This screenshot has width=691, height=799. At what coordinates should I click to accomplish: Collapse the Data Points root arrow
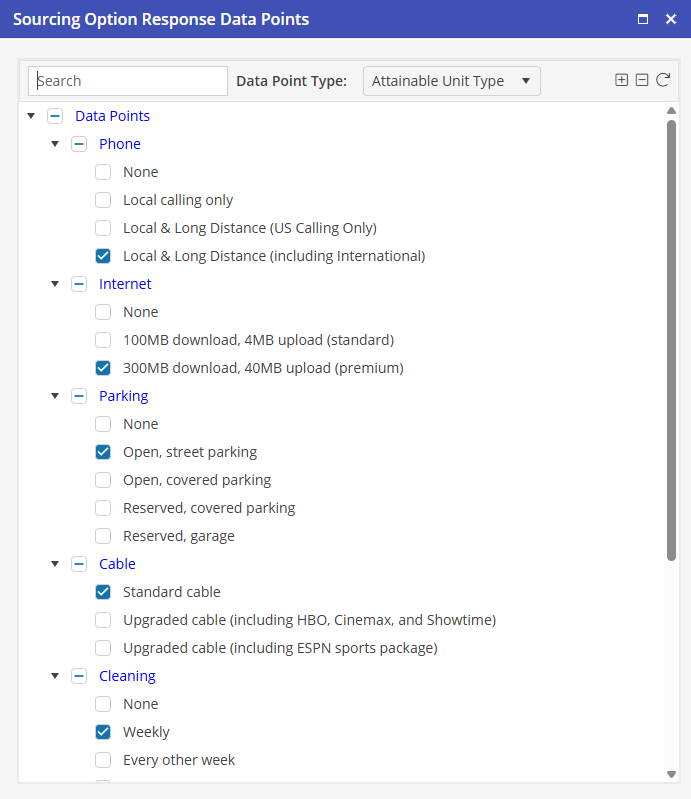click(x=31, y=116)
